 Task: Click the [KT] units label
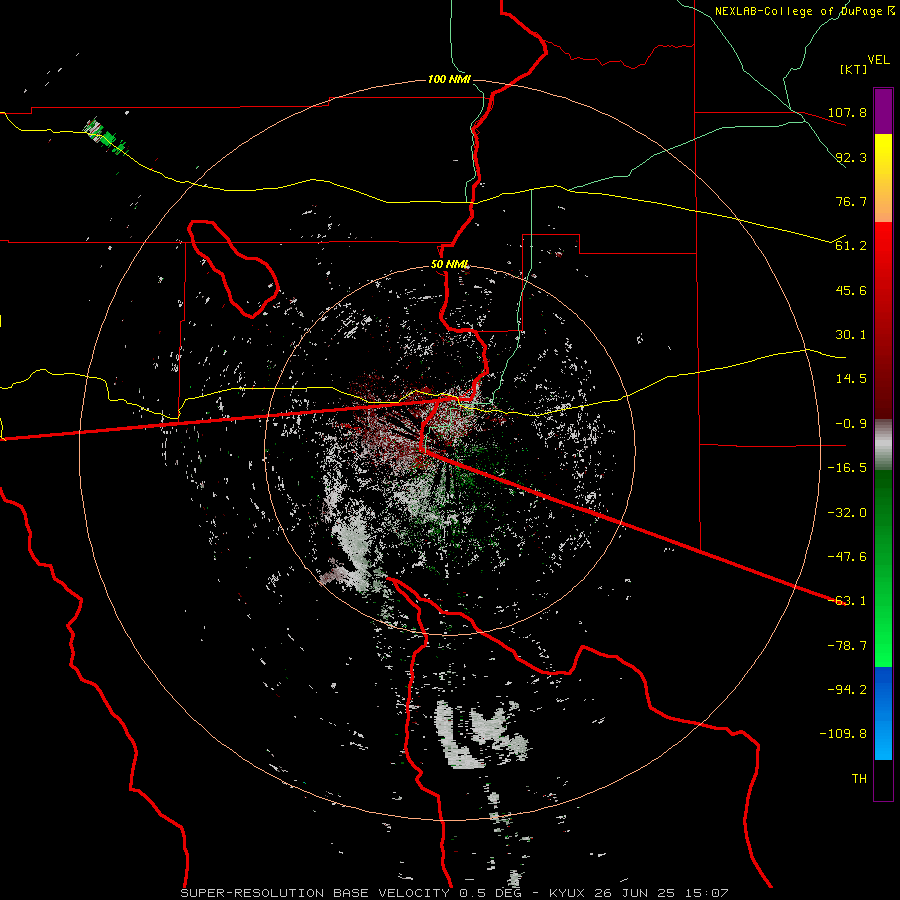click(853, 69)
